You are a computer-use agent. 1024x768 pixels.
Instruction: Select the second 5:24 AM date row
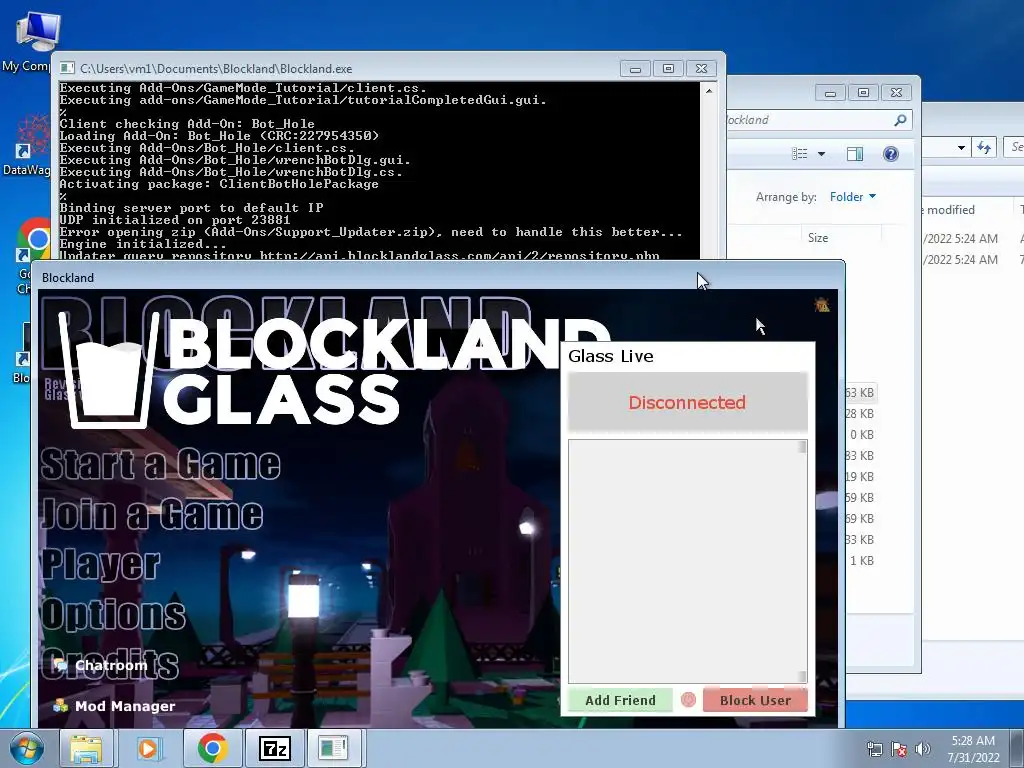(973, 259)
